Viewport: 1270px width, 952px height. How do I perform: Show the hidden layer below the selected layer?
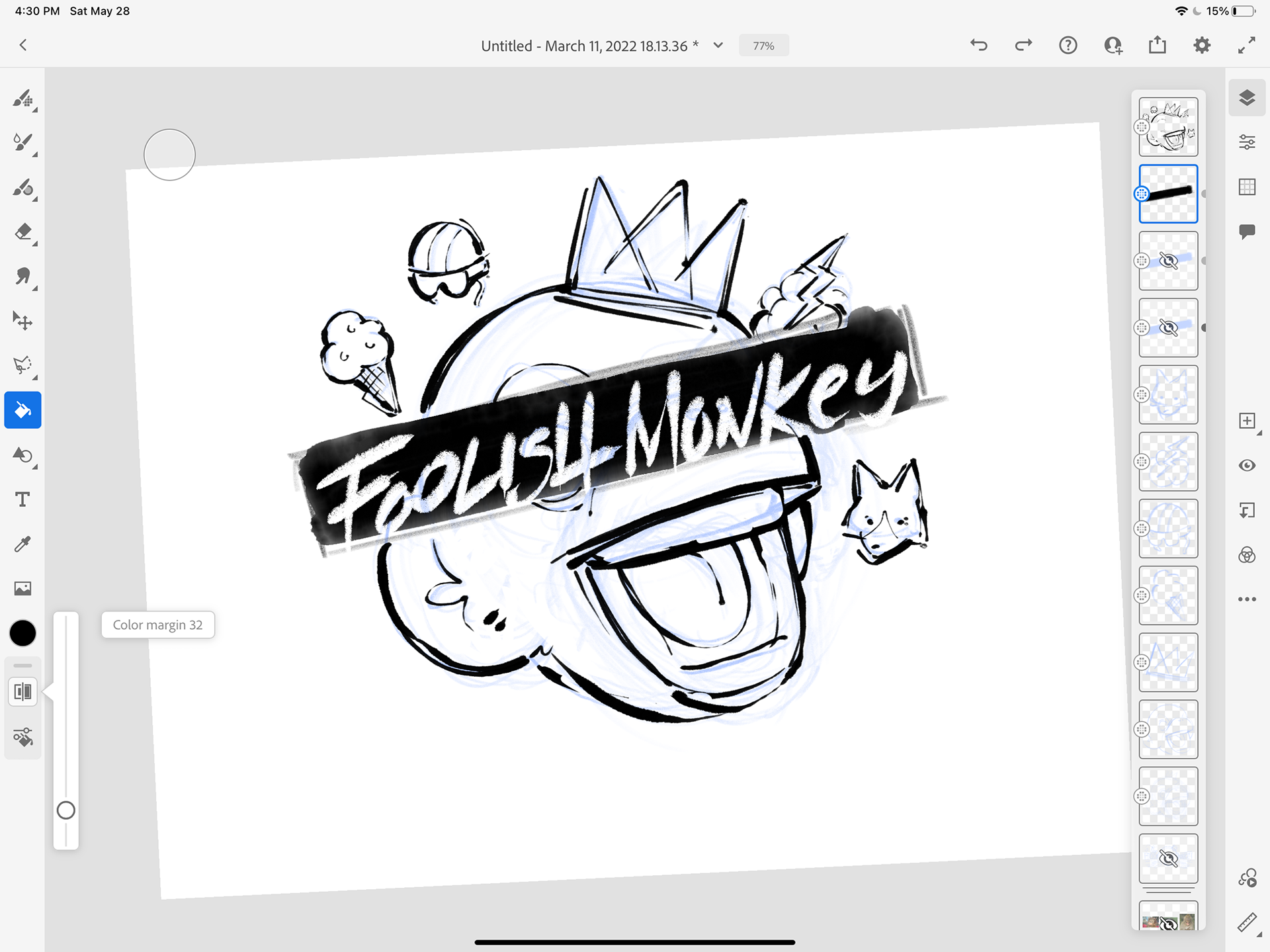coord(1168,261)
